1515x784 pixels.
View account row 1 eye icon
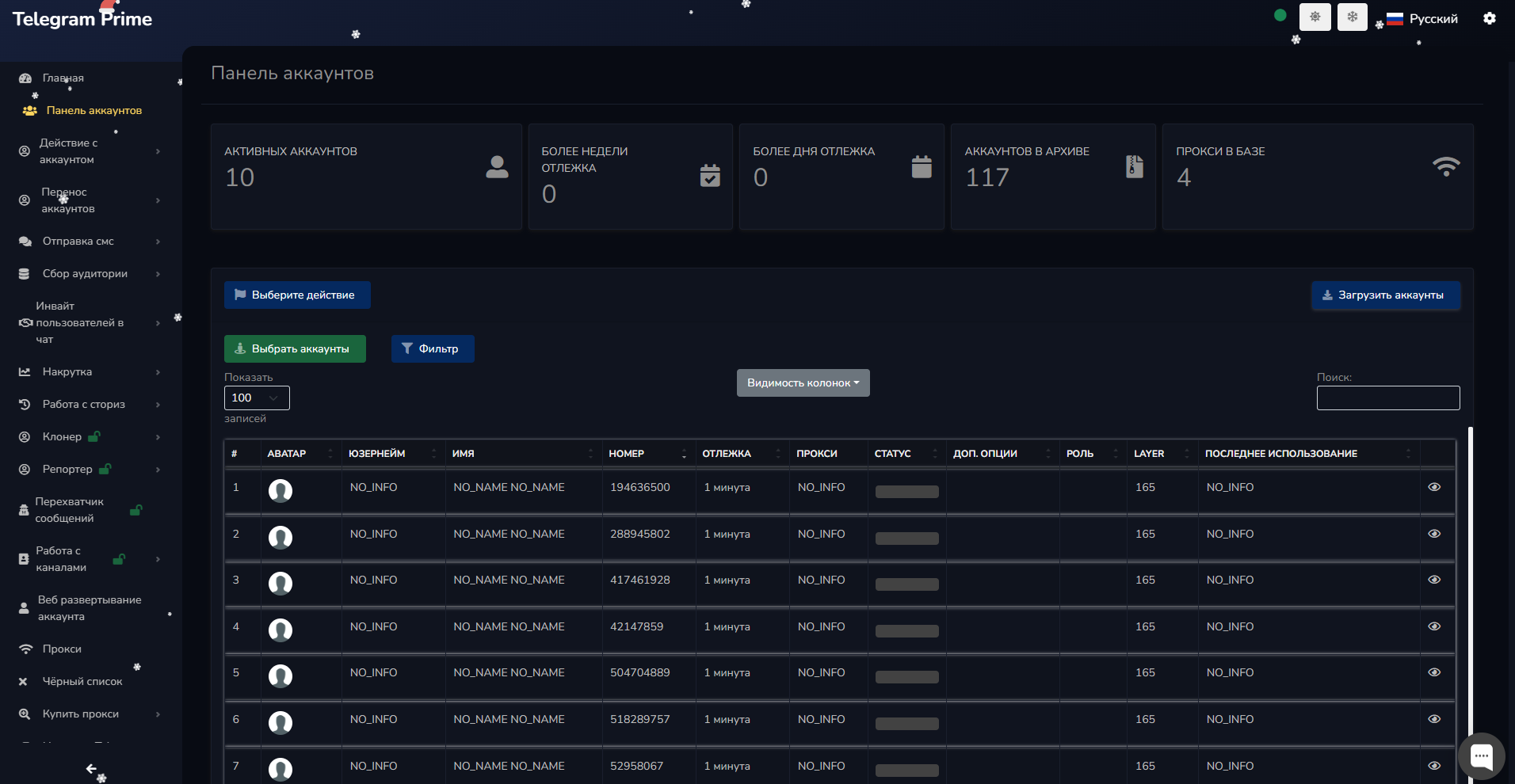coord(1434,487)
